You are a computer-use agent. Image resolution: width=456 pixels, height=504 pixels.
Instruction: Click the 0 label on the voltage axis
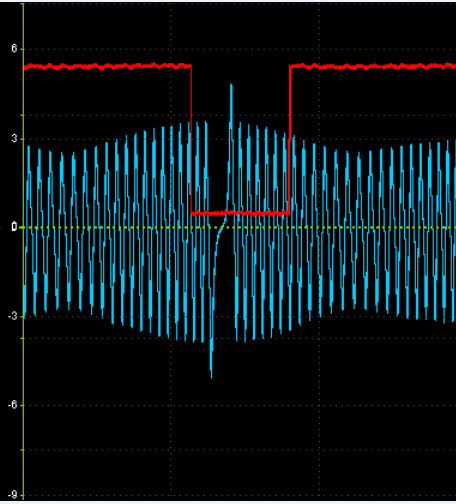tap(14, 227)
